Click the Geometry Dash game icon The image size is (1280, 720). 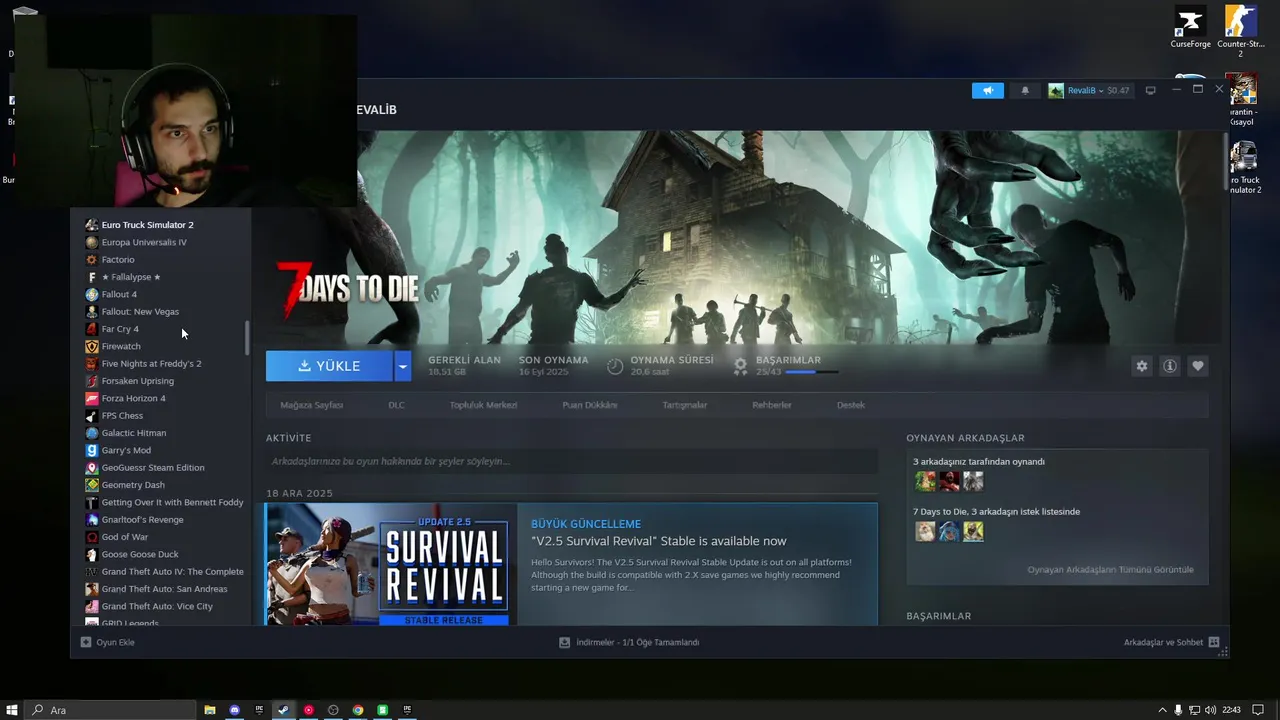92,485
